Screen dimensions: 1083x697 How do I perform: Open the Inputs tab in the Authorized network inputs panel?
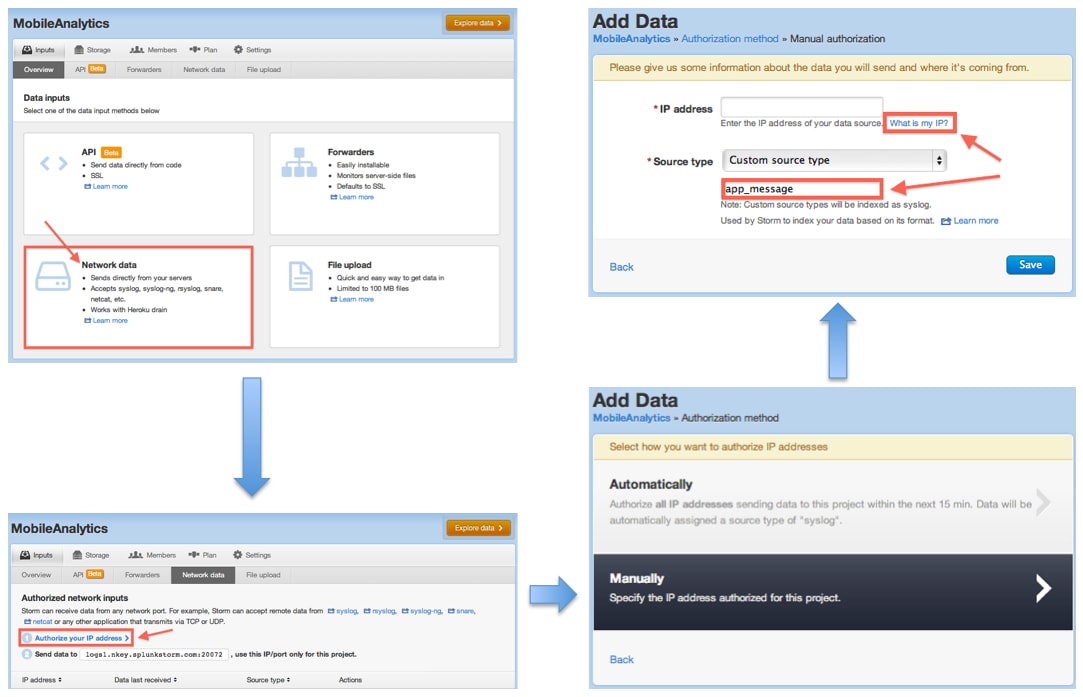pos(37,555)
